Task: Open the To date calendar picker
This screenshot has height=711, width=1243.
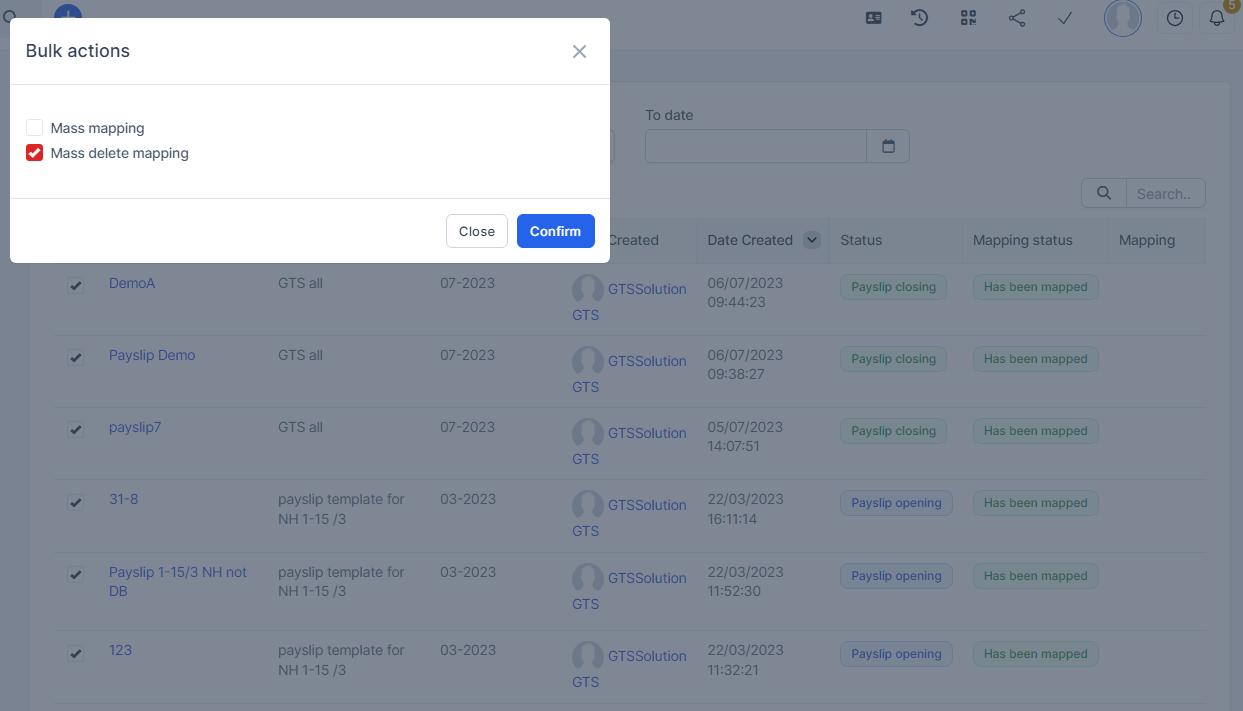Action: click(x=888, y=146)
